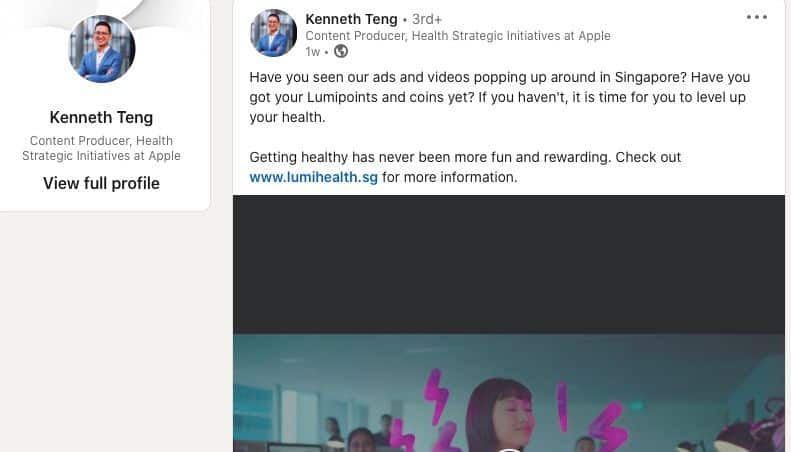This screenshot has height=452, width=791.
Task: Click the dark band above the video
Action: click(x=508, y=264)
